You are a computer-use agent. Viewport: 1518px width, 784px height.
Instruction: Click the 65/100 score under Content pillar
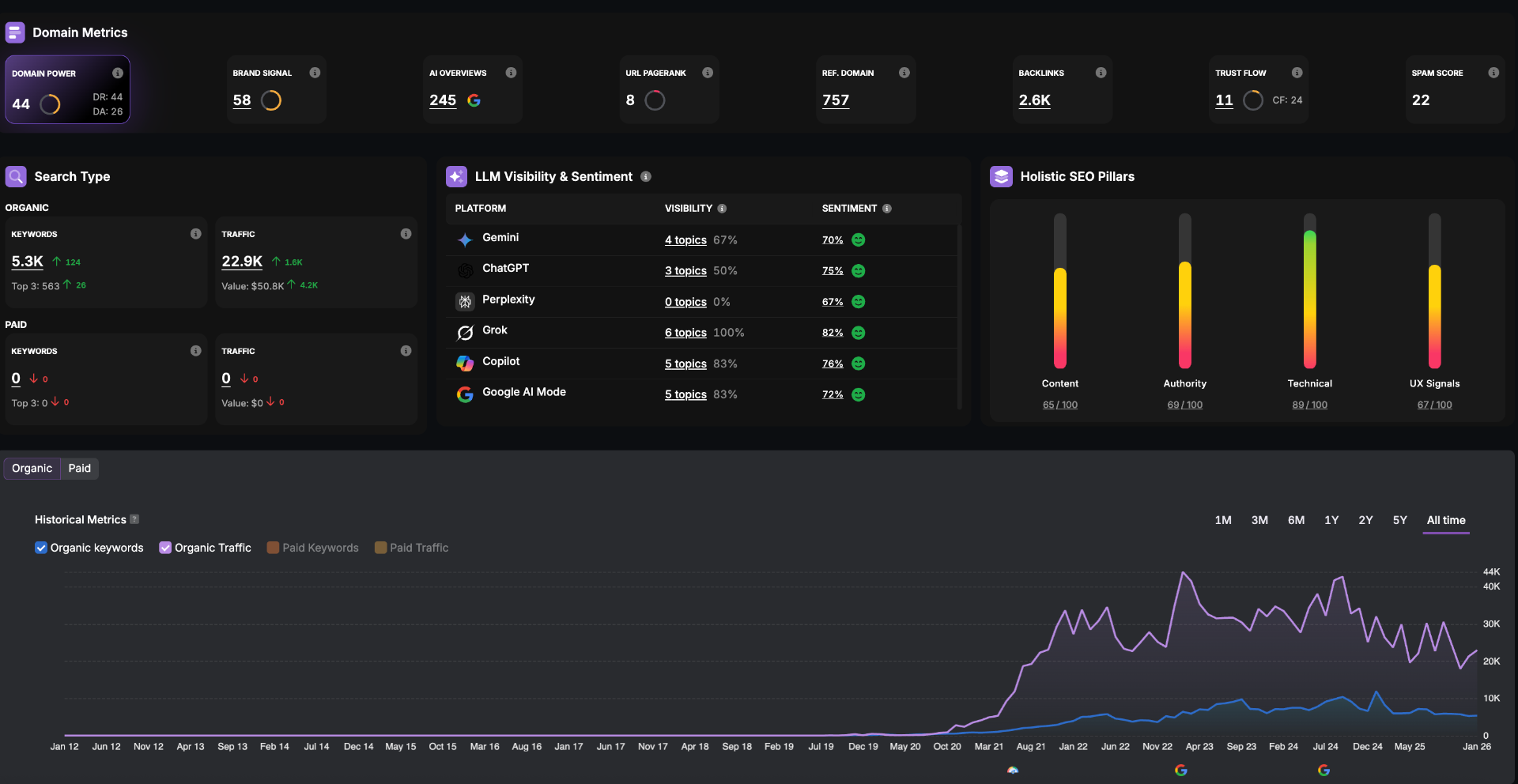[x=1059, y=404]
